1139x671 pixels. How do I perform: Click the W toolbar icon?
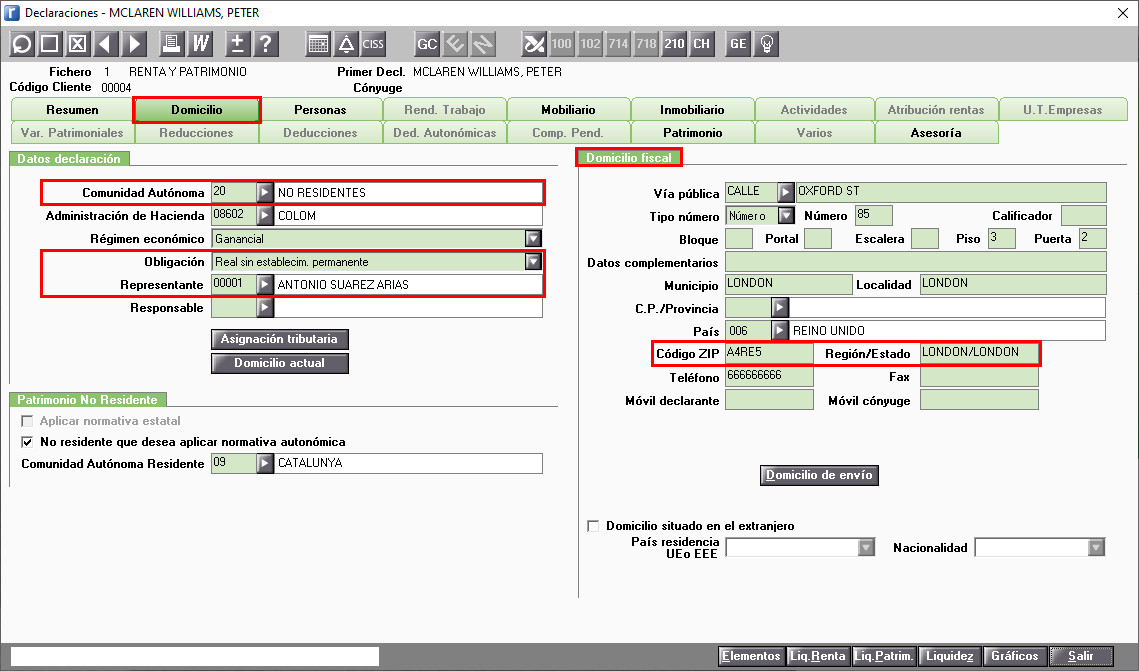point(200,44)
